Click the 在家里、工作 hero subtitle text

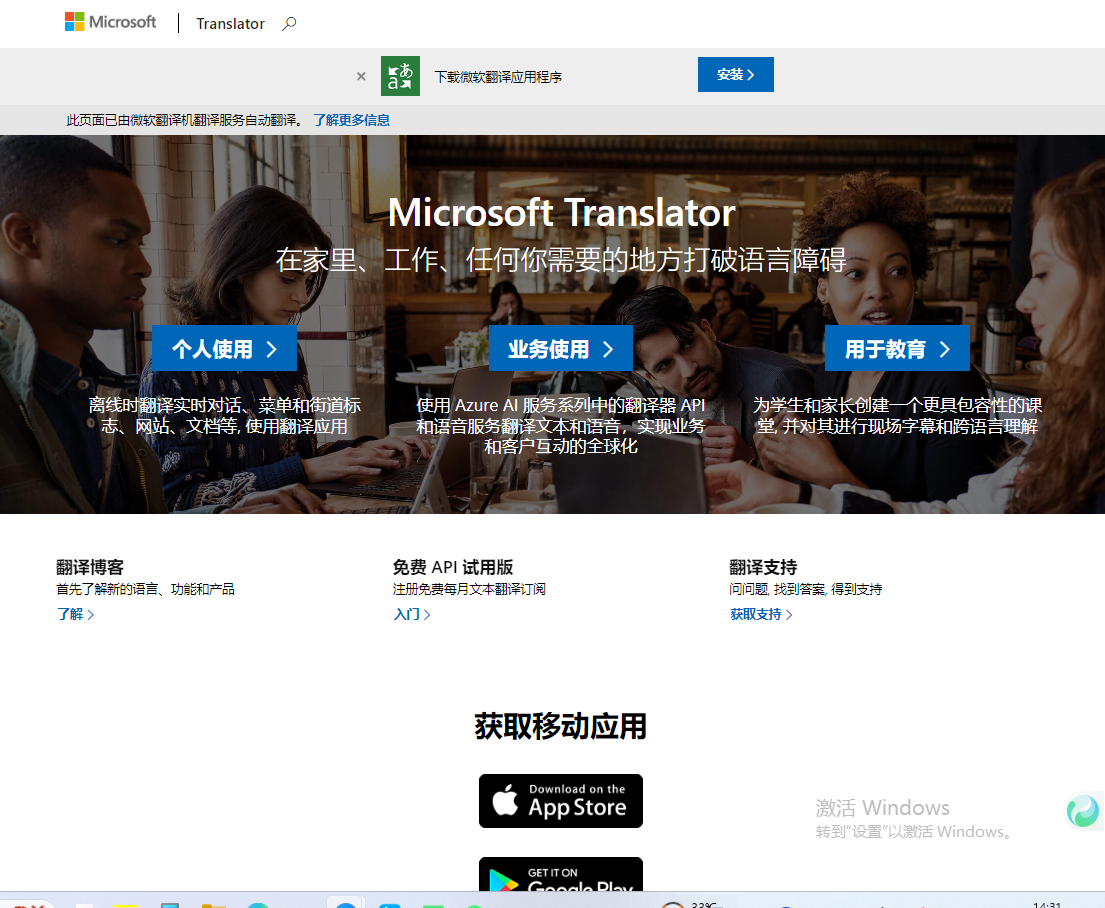561,260
